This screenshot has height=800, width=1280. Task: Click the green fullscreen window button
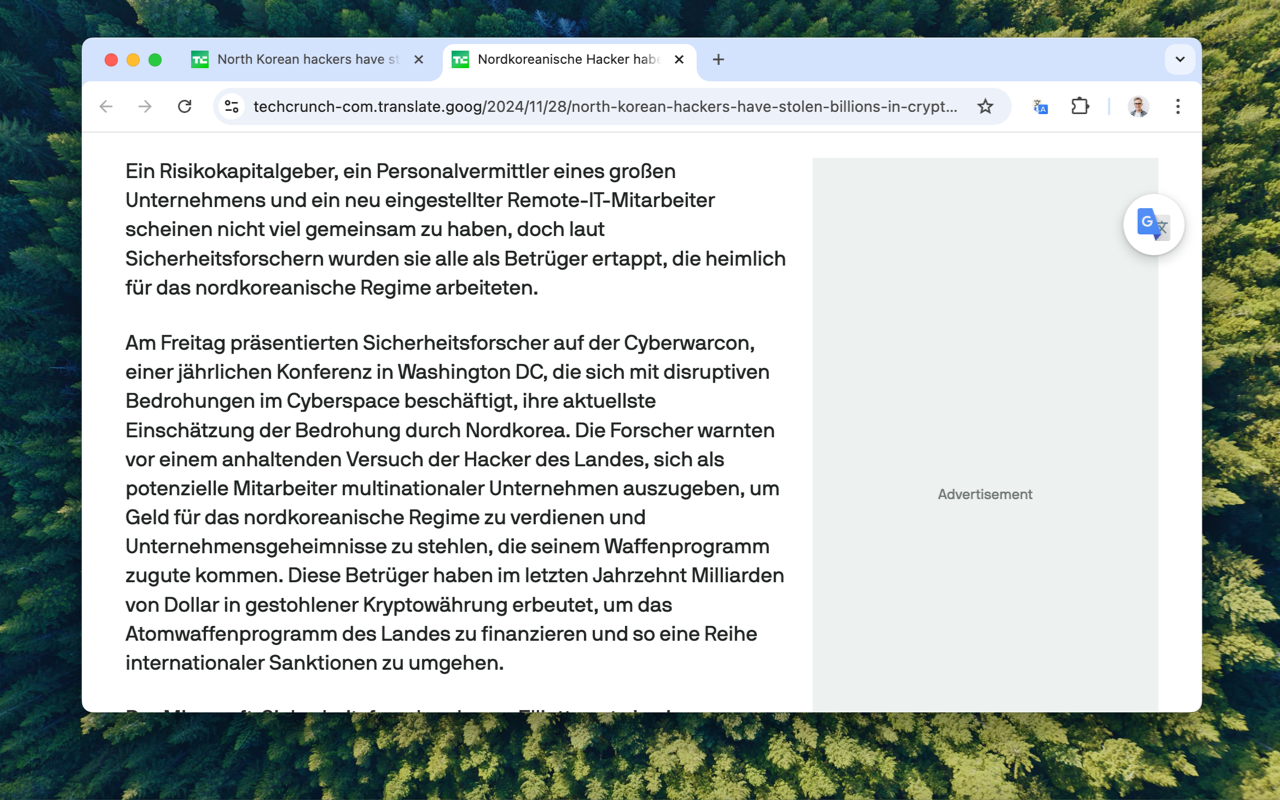[155, 60]
